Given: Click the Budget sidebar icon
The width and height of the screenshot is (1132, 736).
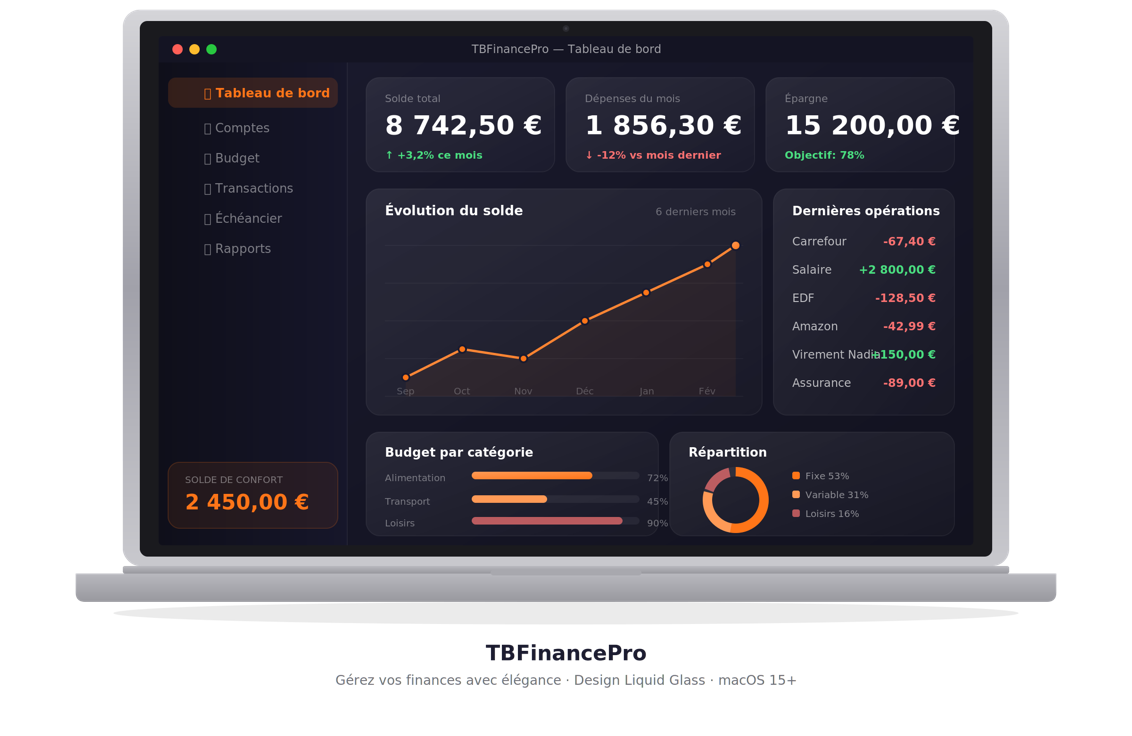Looking at the screenshot, I should click(208, 158).
